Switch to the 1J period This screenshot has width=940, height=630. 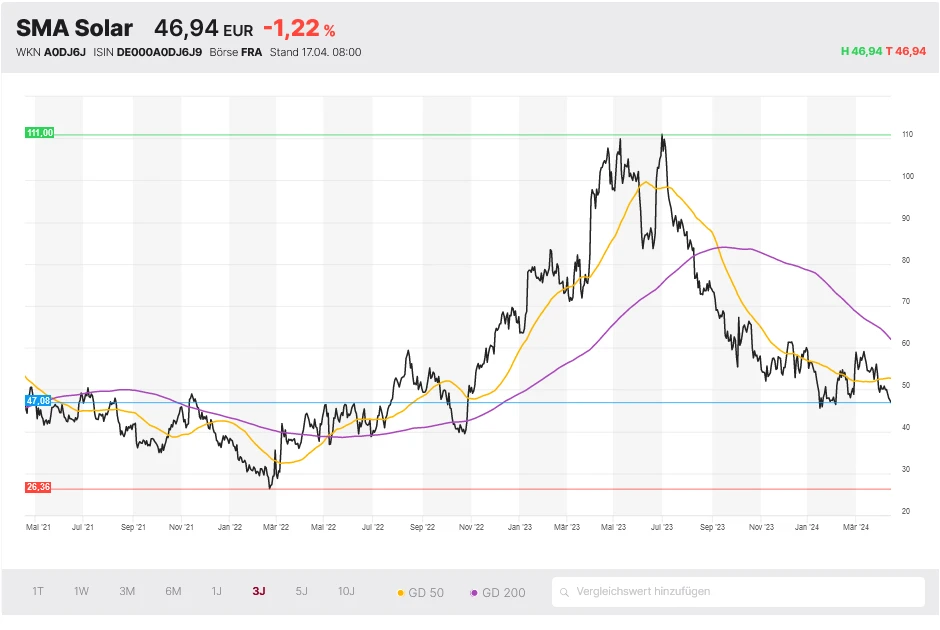pos(216,591)
